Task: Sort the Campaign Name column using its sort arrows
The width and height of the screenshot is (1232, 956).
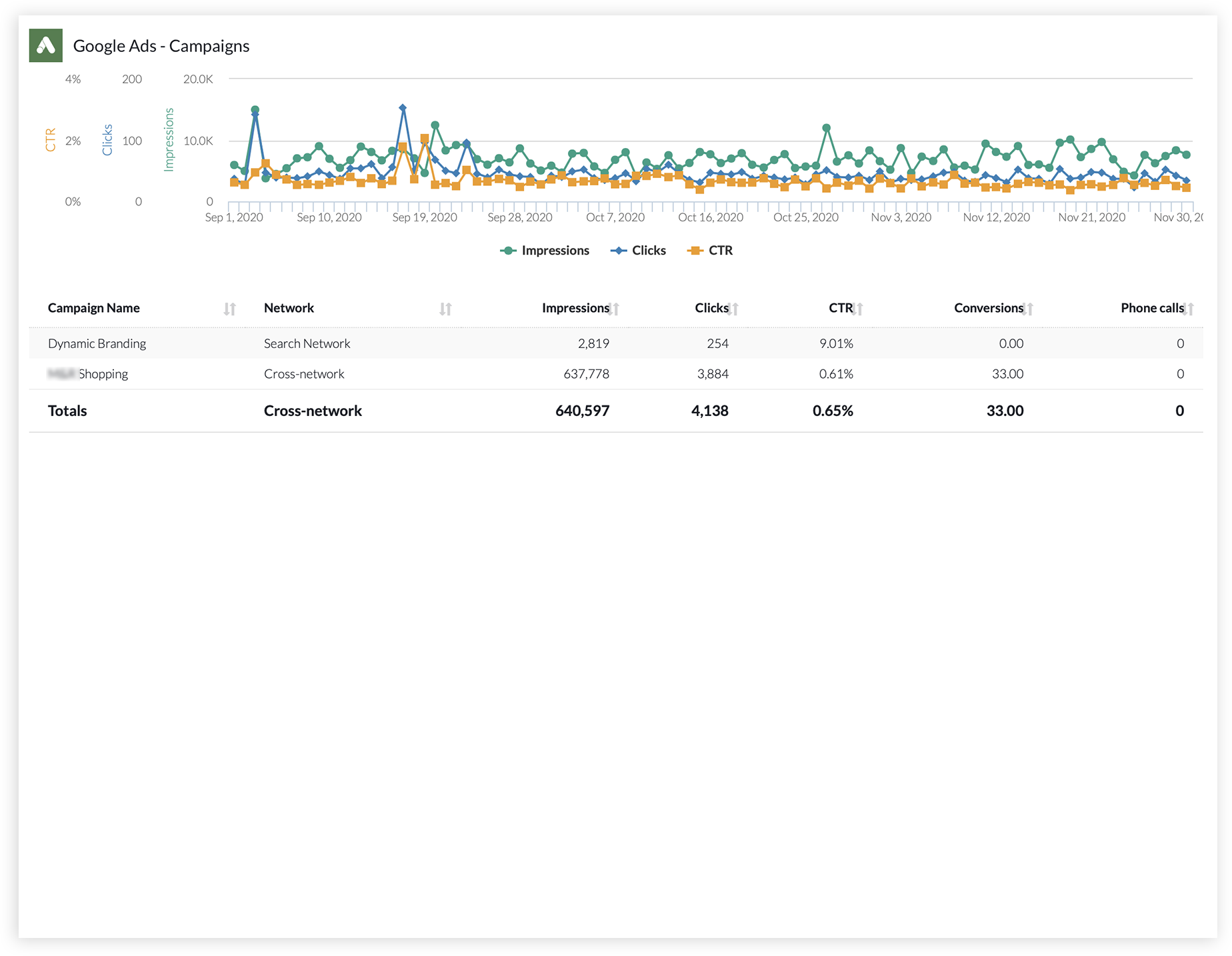Action: pyautogui.click(x=229, y=308)
